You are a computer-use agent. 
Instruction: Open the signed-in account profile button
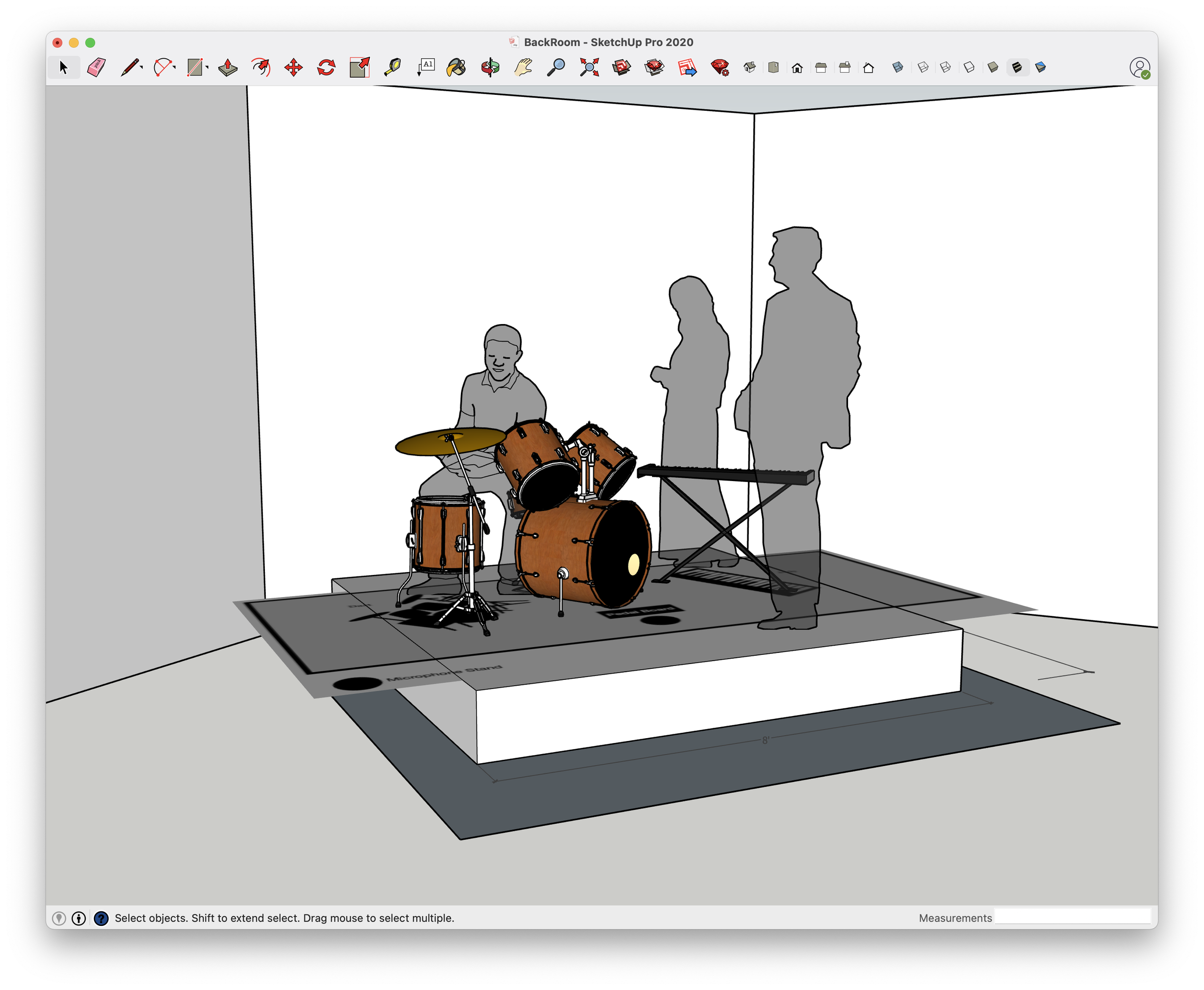click(x=1139, y=67)
